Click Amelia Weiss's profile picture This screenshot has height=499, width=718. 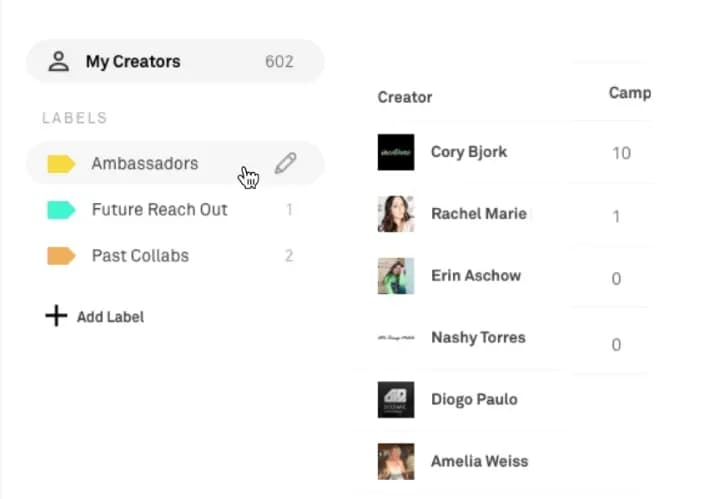pyautogui.click(x=396, y=461)
